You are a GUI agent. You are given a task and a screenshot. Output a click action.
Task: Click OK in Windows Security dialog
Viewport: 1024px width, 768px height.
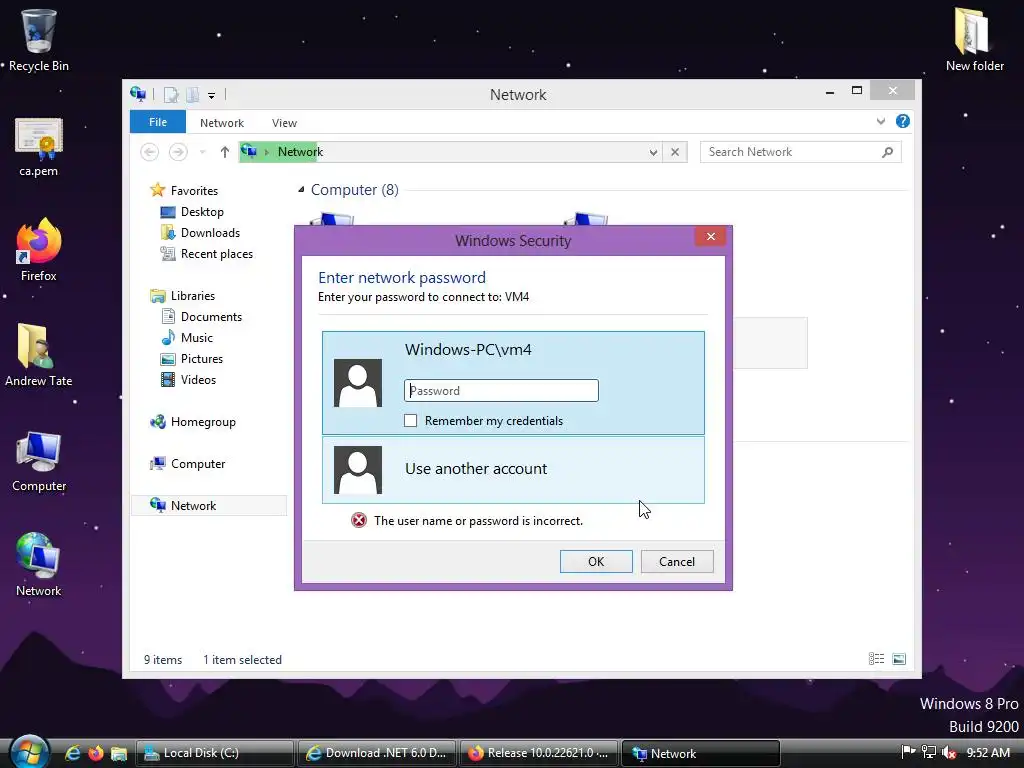coord(596,562)
